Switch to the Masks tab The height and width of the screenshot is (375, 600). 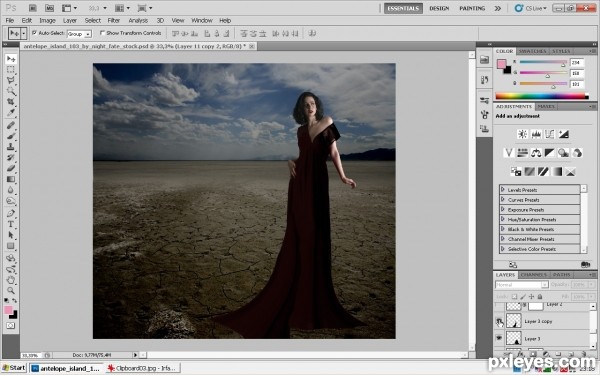546,106
